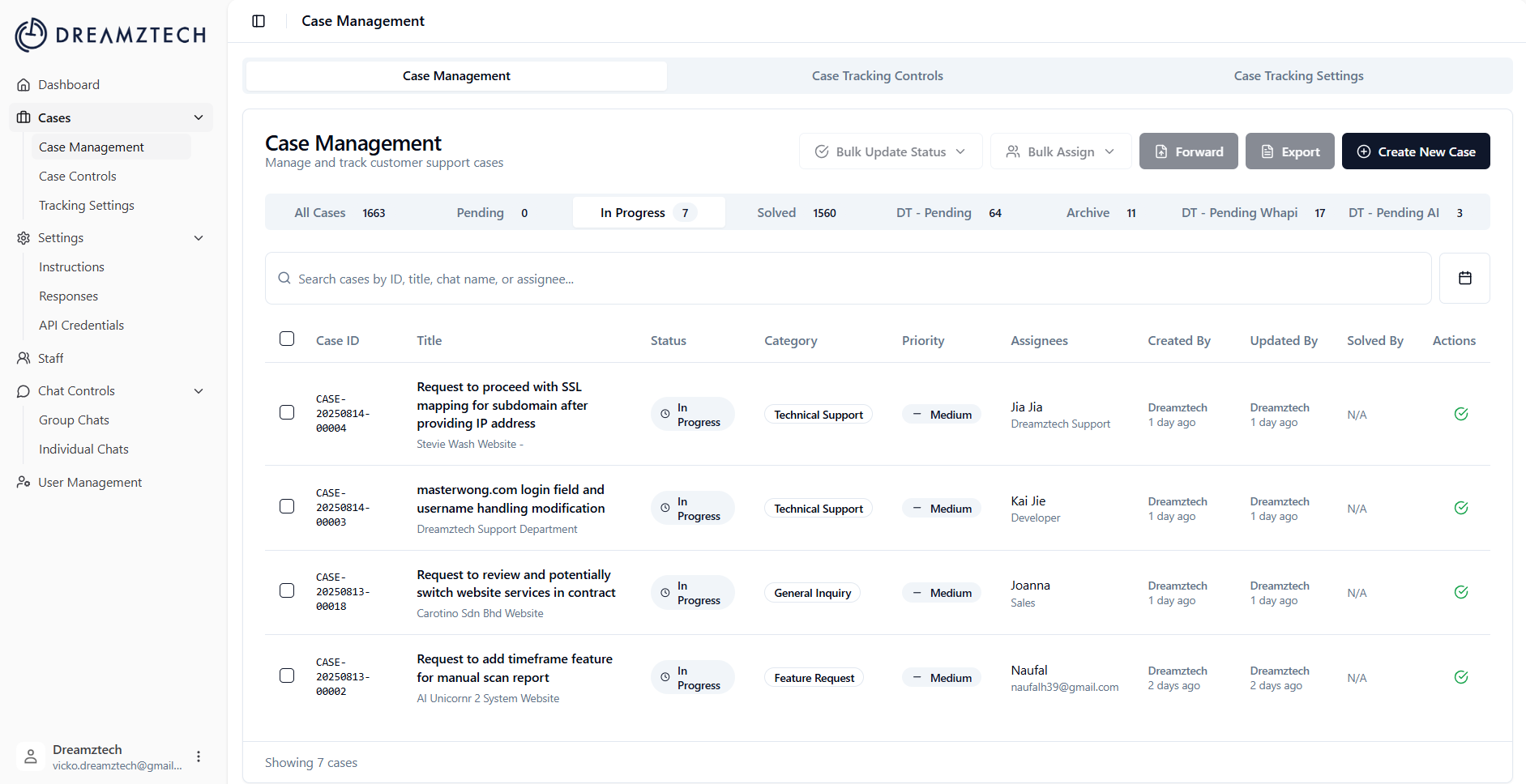Click the Create New Case button
The image size is (1526, 784).
(x=1415, y=151)
